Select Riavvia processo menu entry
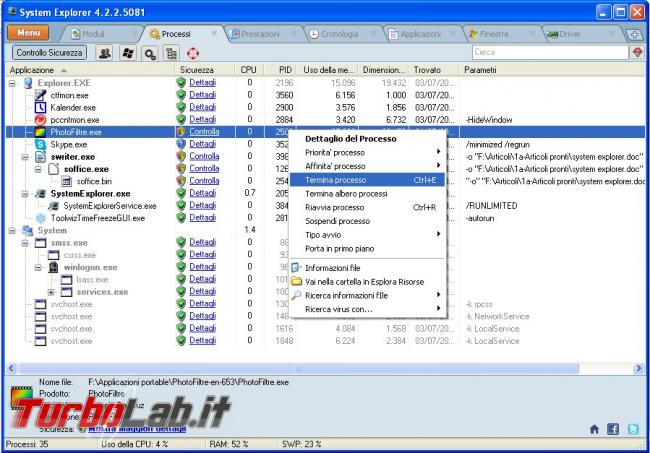The height and width of the screenshot is (453, 650). click(367, 207)
